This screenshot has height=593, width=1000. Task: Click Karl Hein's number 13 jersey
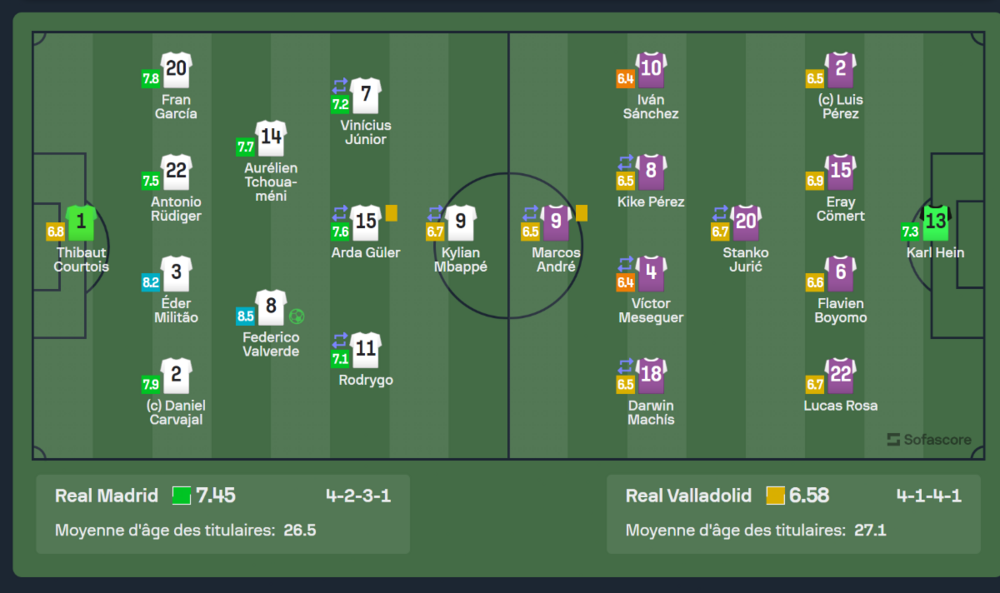(935, 221)
